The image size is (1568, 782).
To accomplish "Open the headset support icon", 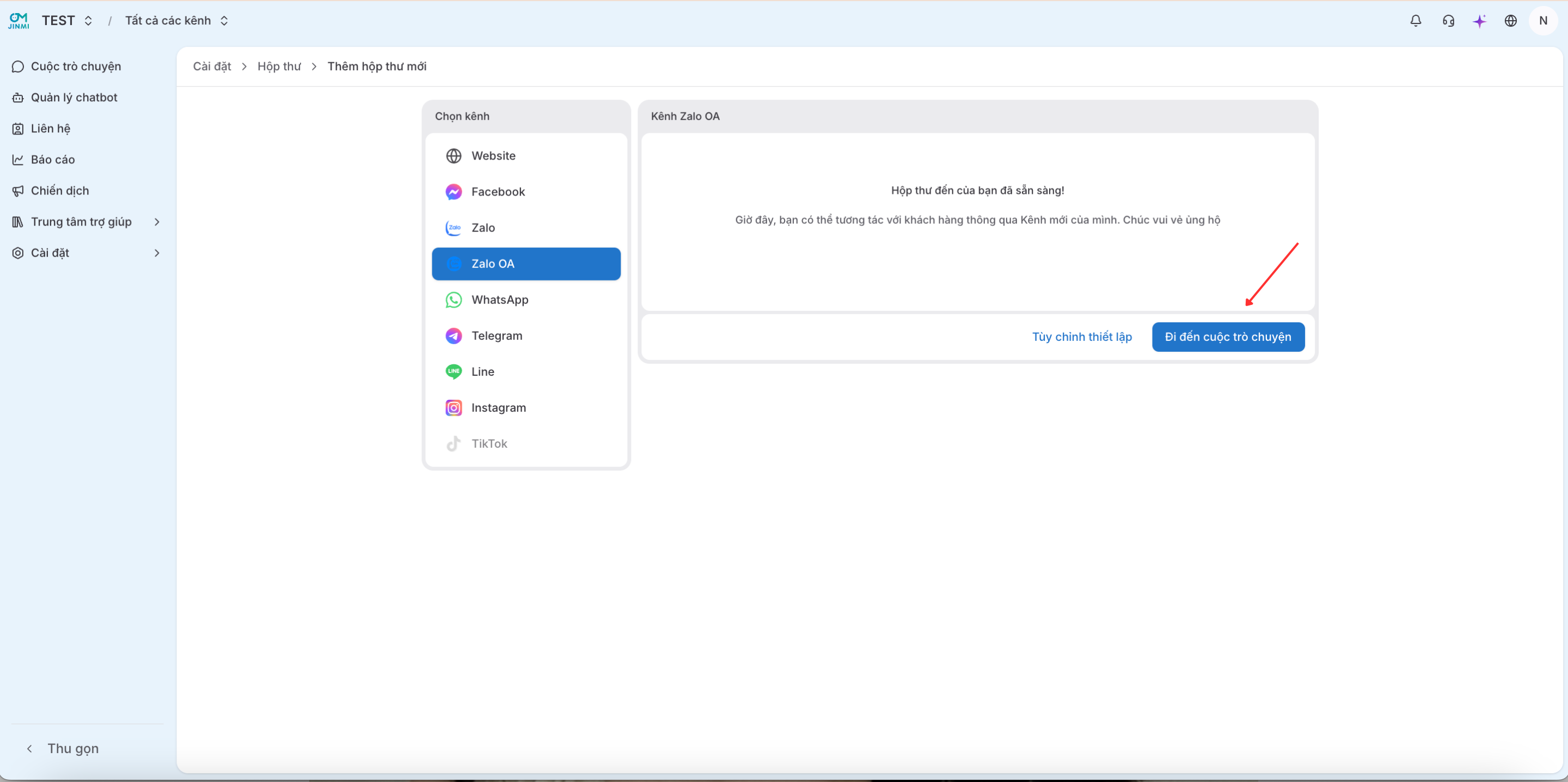I will tap(1448, 21).
